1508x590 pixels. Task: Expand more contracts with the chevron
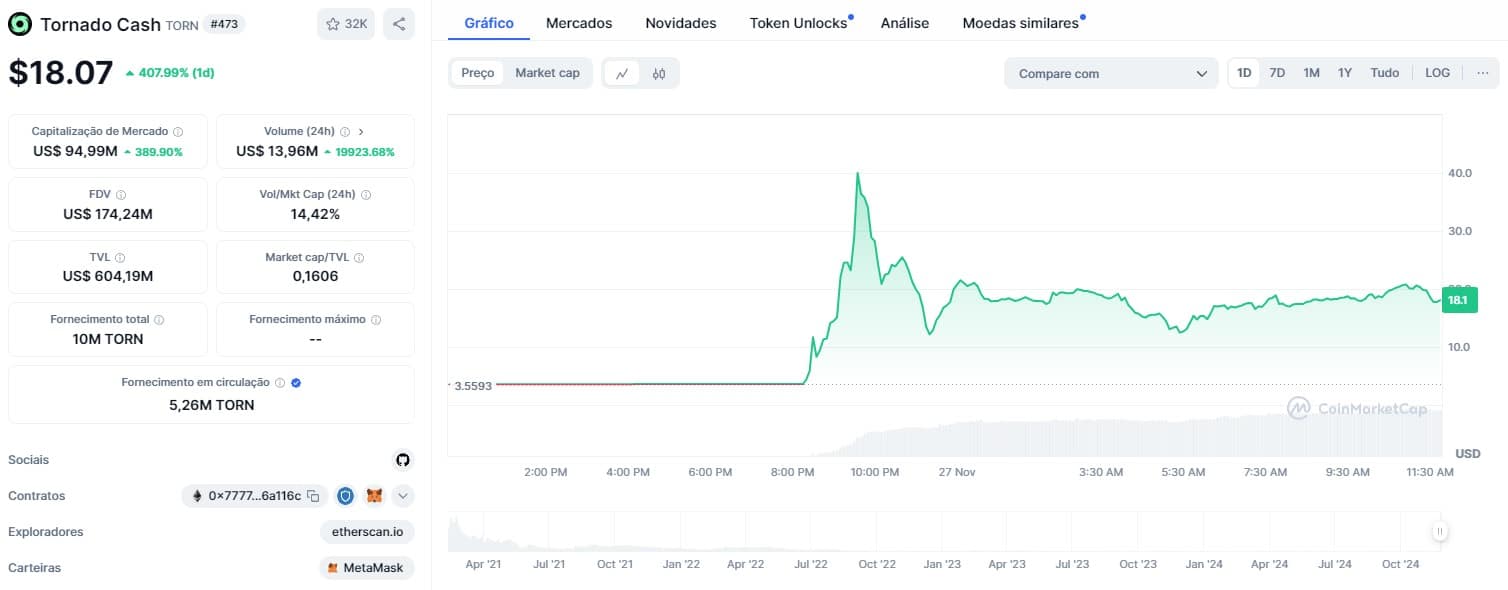[403, 495]
